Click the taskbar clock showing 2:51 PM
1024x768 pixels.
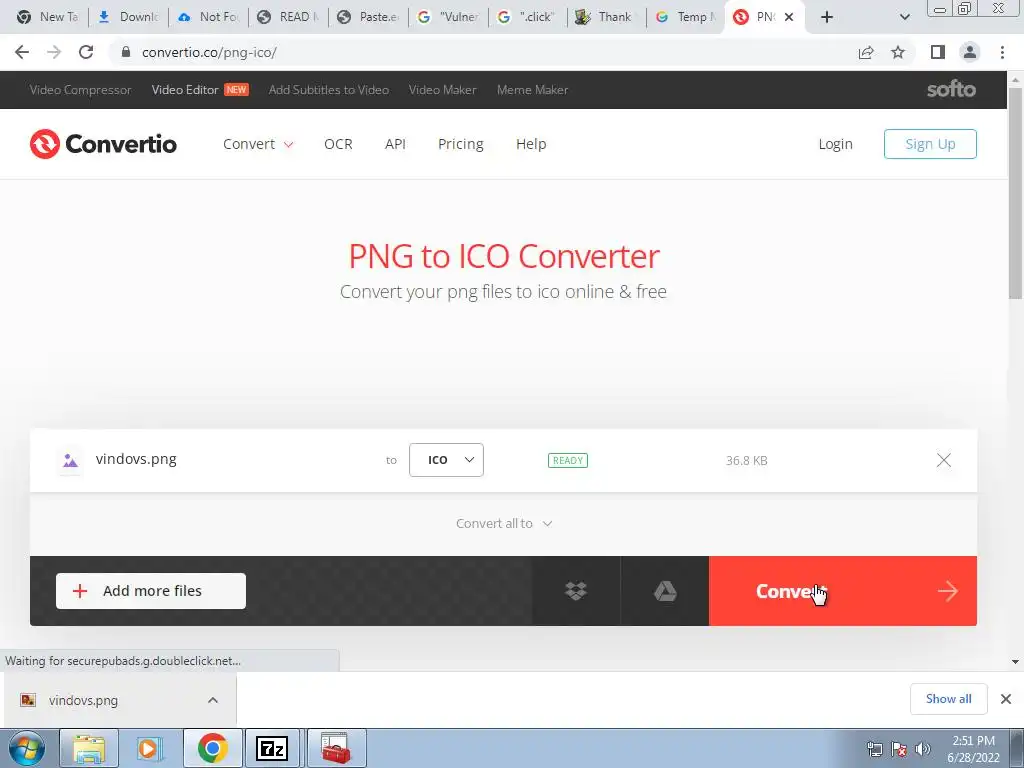973,749
